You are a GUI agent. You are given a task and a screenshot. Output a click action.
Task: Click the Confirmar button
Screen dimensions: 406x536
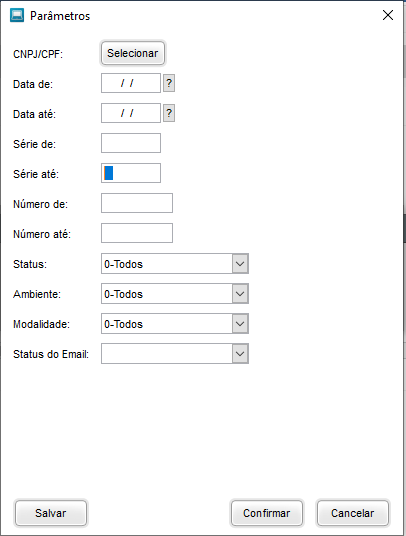[x=267, y=513]
